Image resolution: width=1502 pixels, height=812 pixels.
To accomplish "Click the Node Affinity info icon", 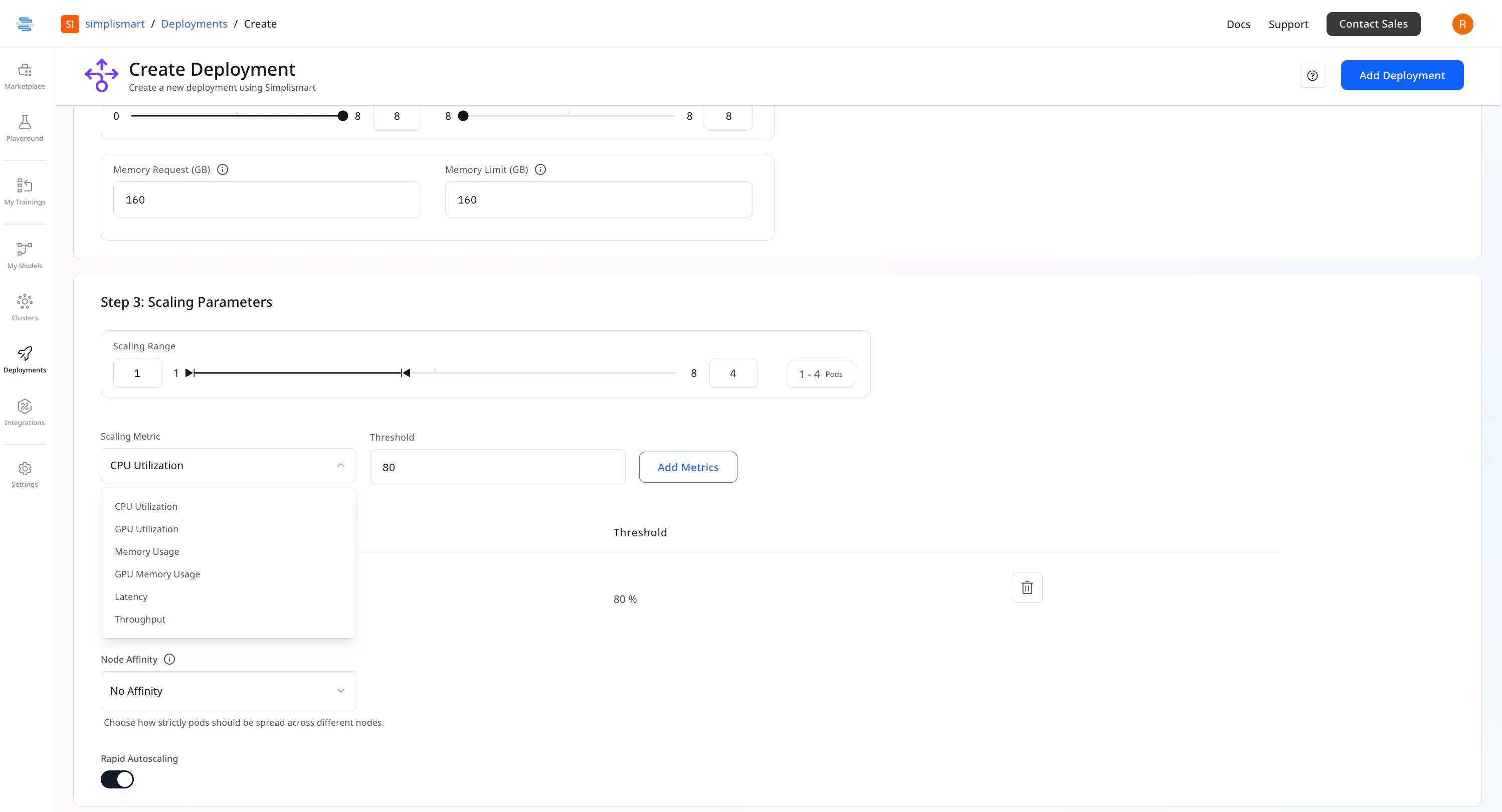I will [169, 659].
